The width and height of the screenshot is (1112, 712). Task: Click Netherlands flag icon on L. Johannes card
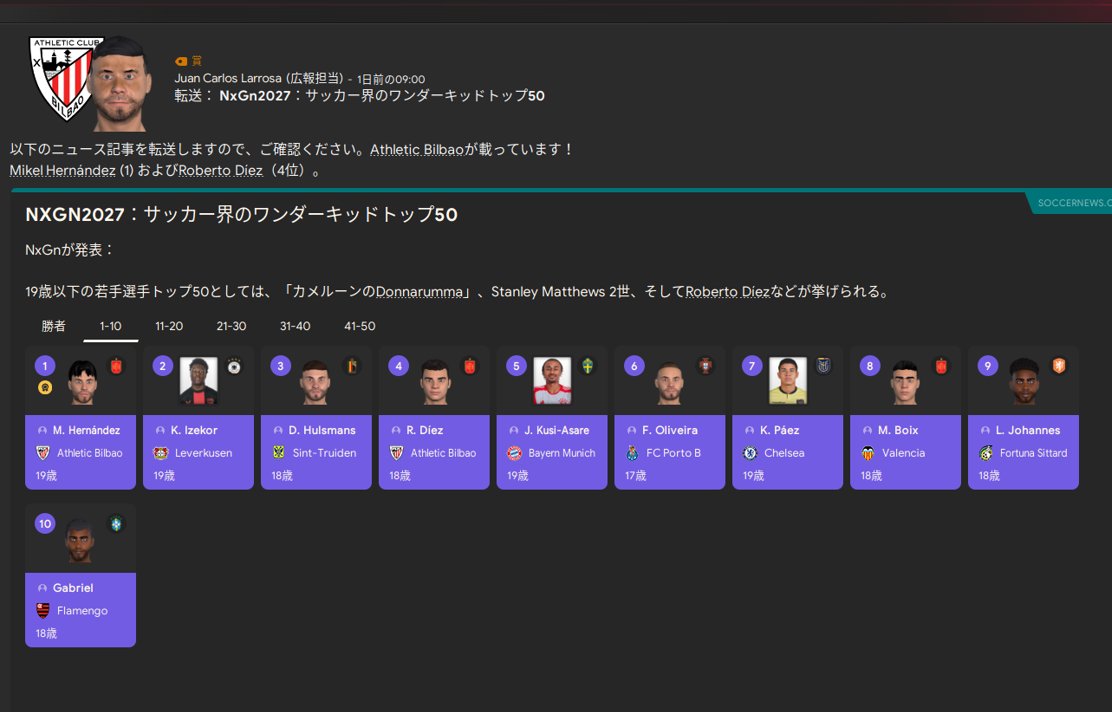1059,366
